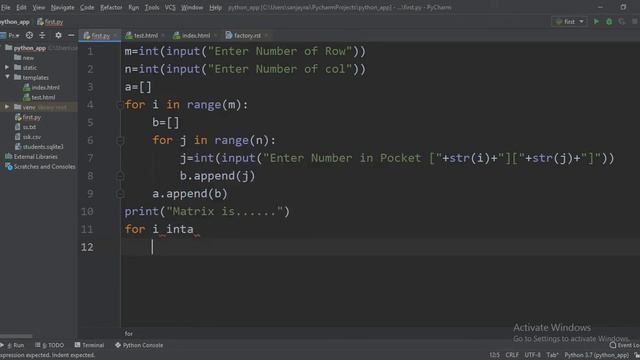
Task: Open the Help menu
Action: tap(216, 7)
